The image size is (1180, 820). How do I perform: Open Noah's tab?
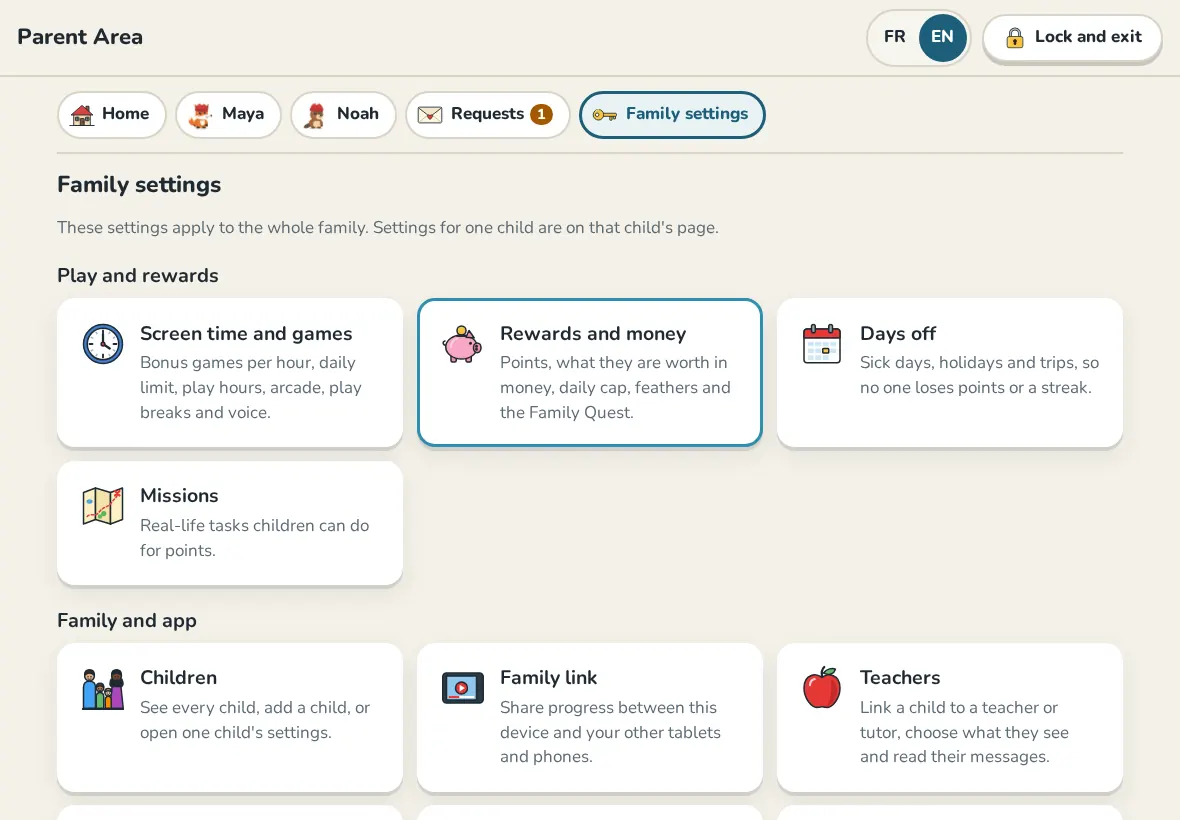point(343,114)
